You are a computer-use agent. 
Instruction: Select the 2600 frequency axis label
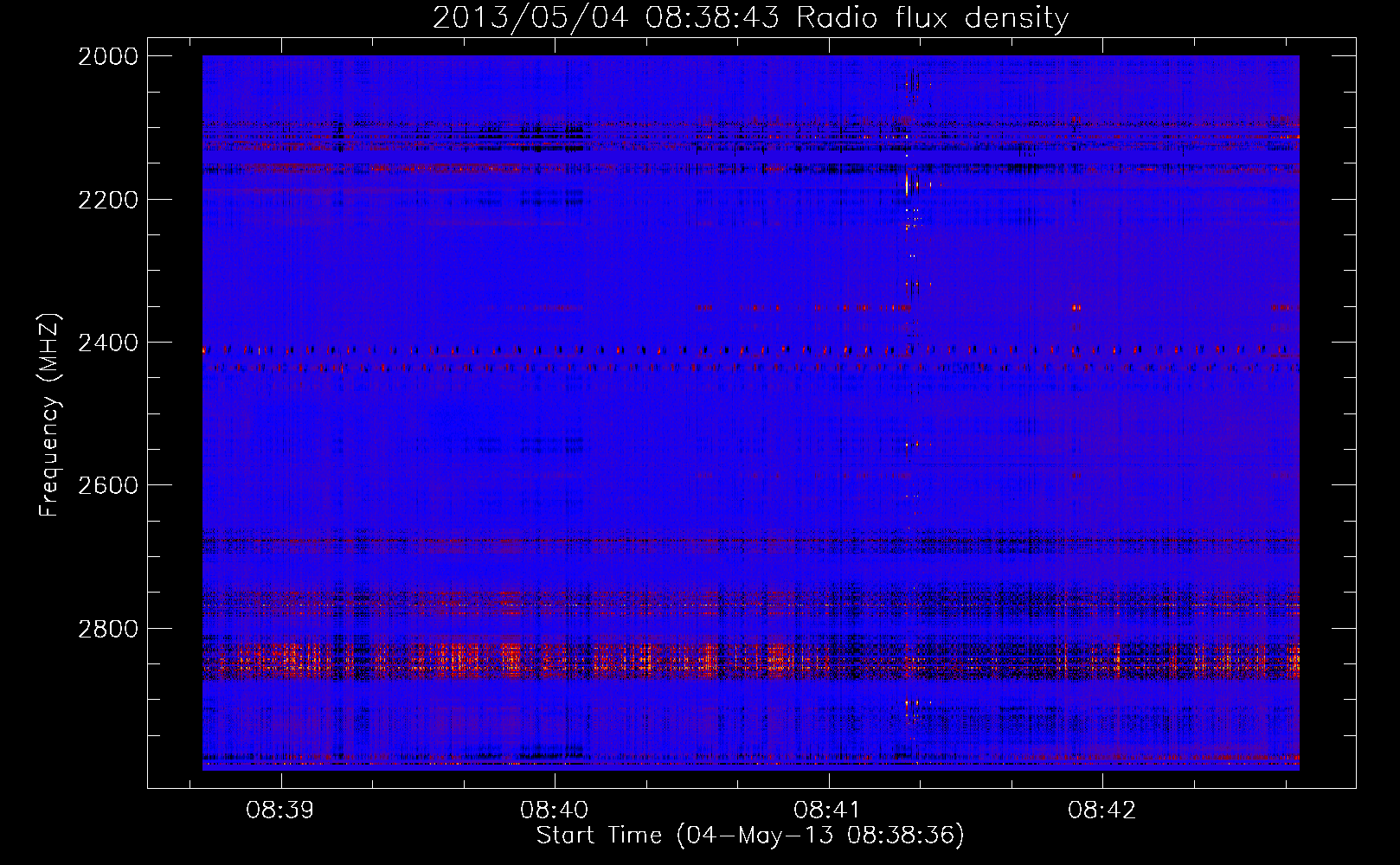[108, 485]
